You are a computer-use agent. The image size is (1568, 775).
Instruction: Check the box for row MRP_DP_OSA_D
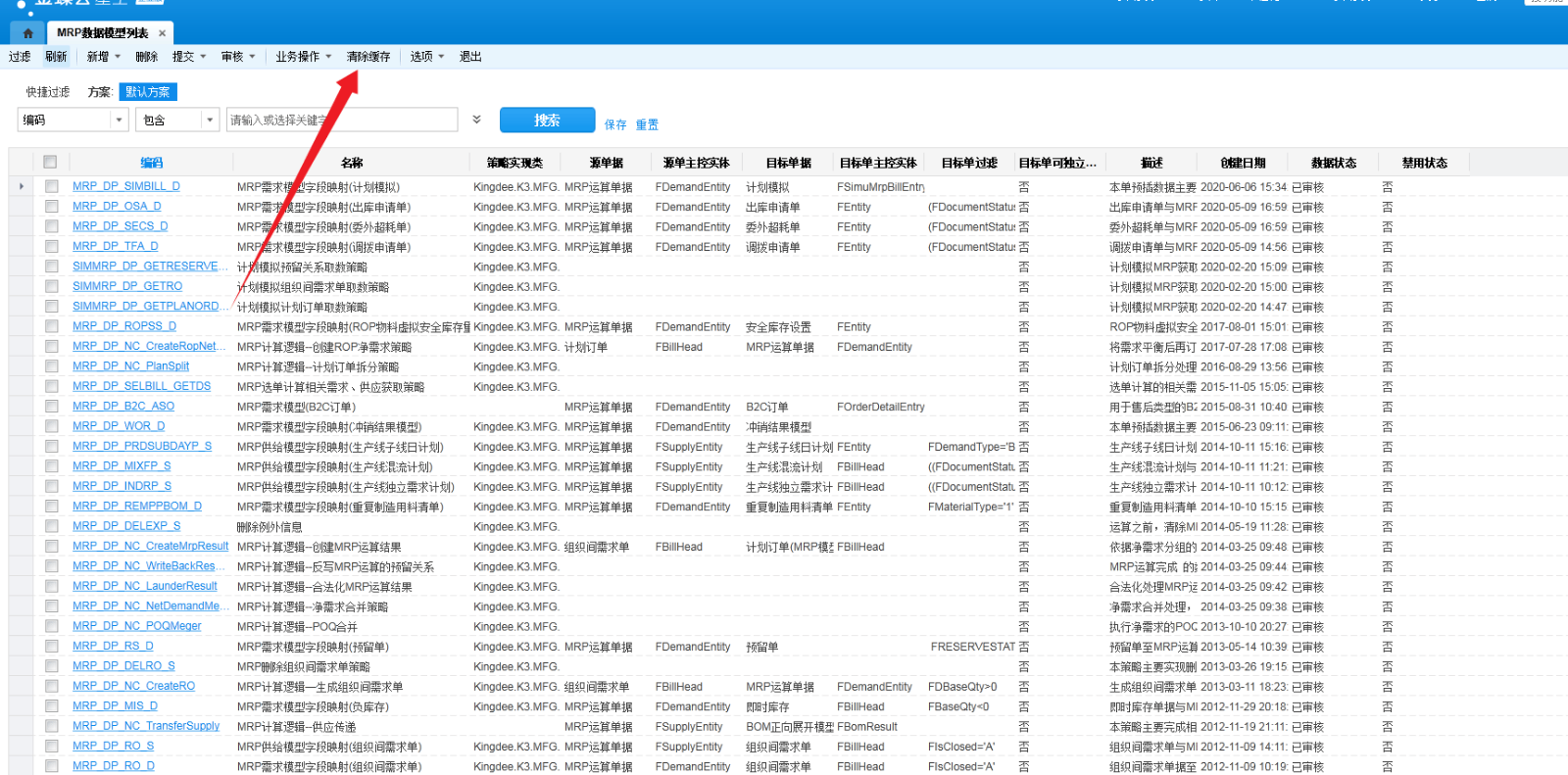(51, 207)
